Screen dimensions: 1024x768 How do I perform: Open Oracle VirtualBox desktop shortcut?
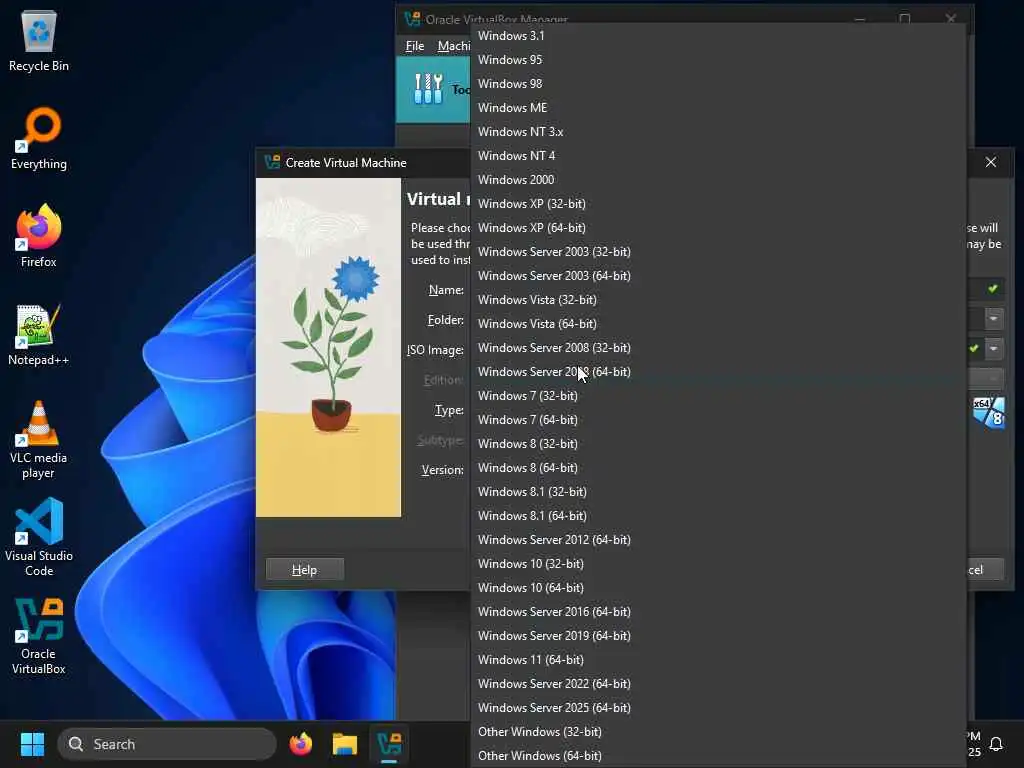[39, 636]
